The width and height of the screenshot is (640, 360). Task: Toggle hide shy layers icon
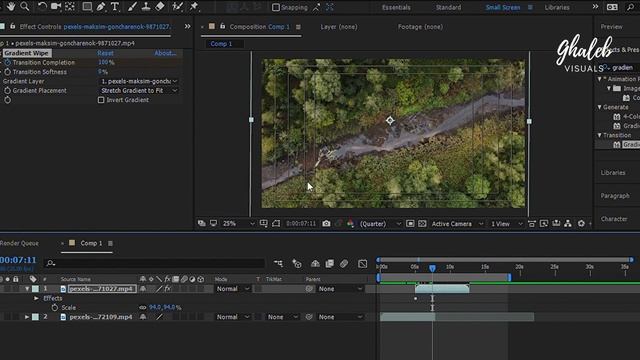coord(315,264)
